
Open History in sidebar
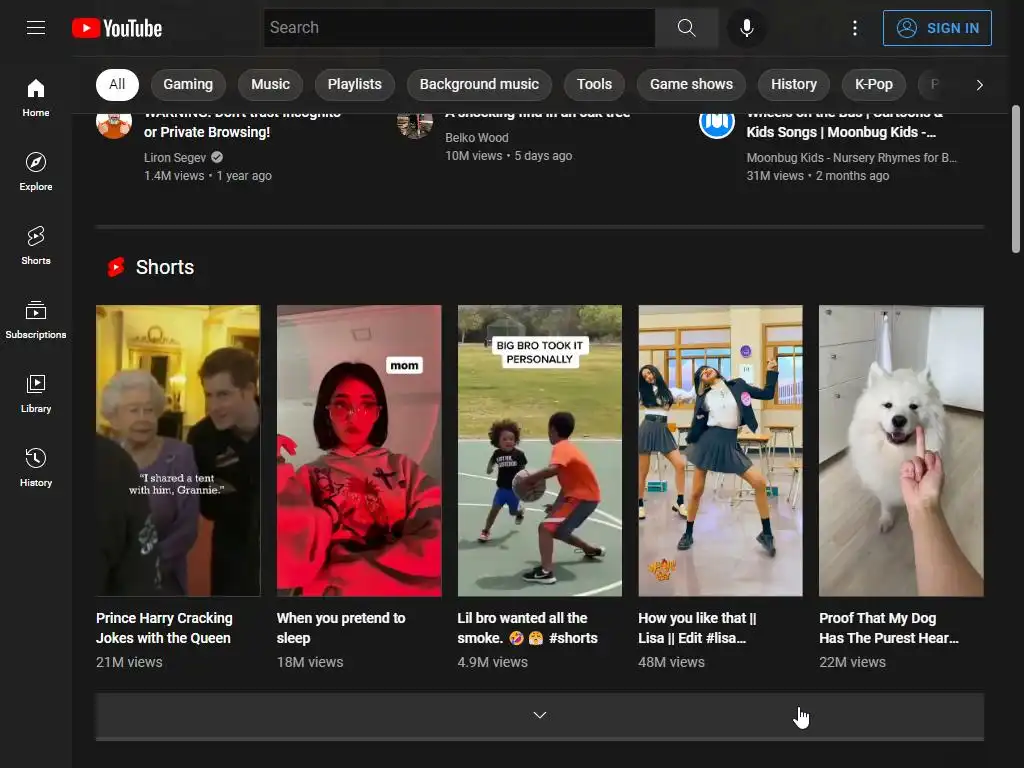tap(36, 468)
